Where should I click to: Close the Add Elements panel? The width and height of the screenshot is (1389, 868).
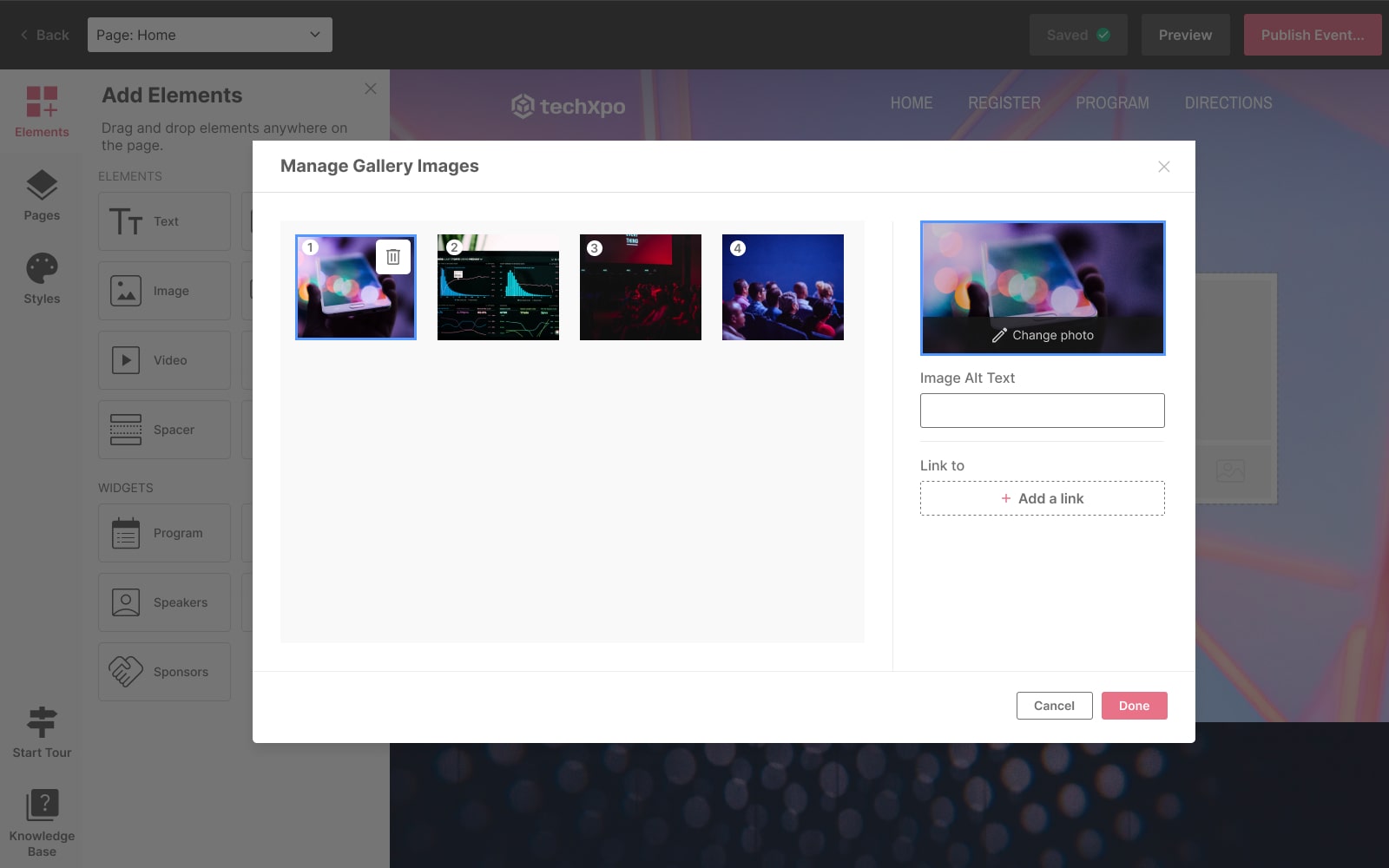coord(371,89)
